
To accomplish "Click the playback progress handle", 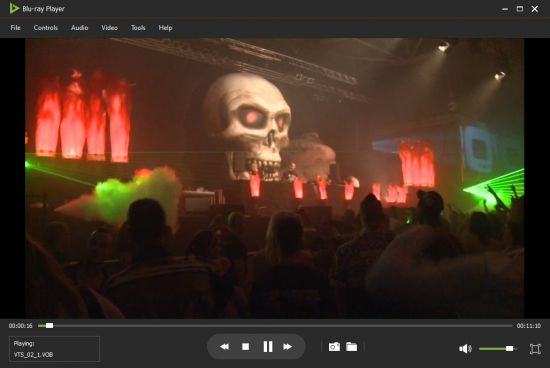I will pyautogui.click(x=49, y=326).
